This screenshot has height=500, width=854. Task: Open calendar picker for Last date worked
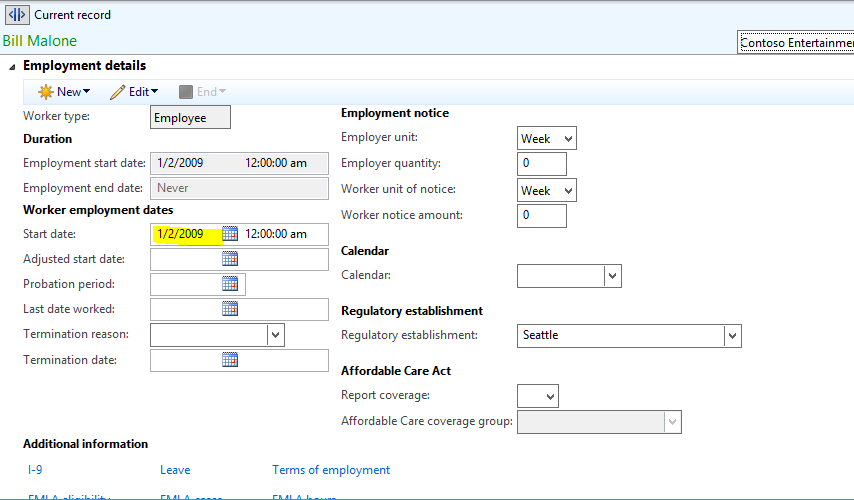click(x=230, y=309)
